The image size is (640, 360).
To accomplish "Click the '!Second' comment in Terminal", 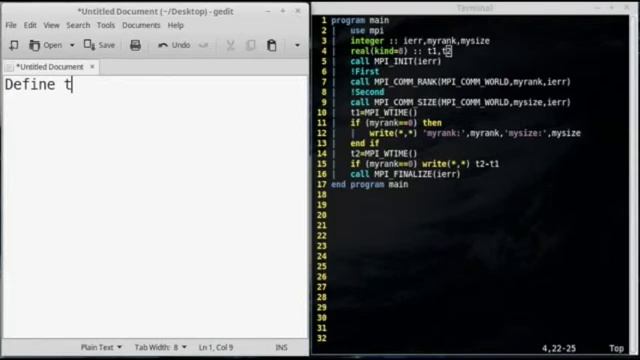I will [367, 92].
